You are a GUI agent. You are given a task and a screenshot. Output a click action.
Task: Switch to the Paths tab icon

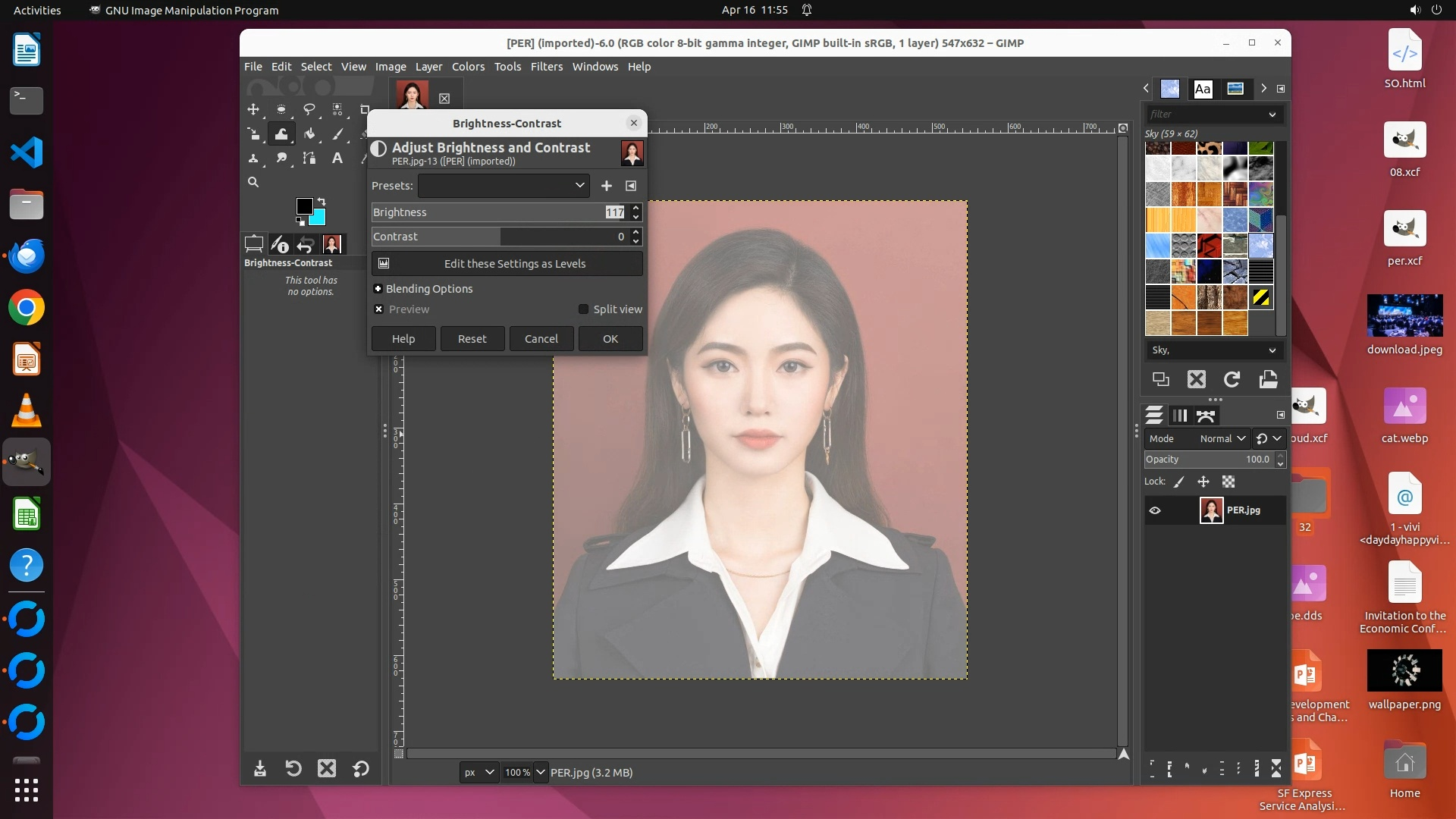(1206, 416)
